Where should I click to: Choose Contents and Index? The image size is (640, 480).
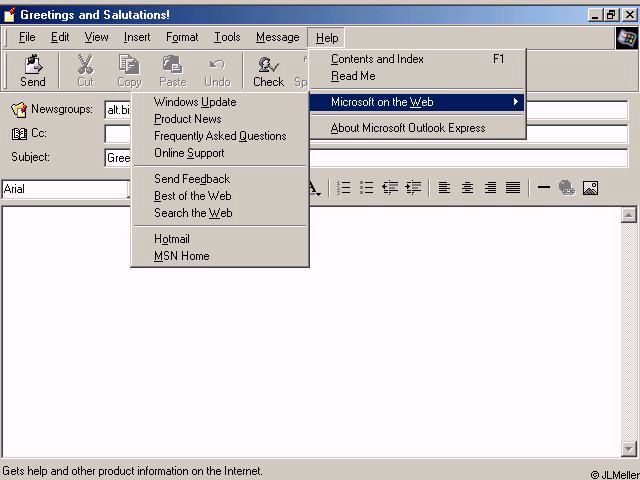point(417,59)
